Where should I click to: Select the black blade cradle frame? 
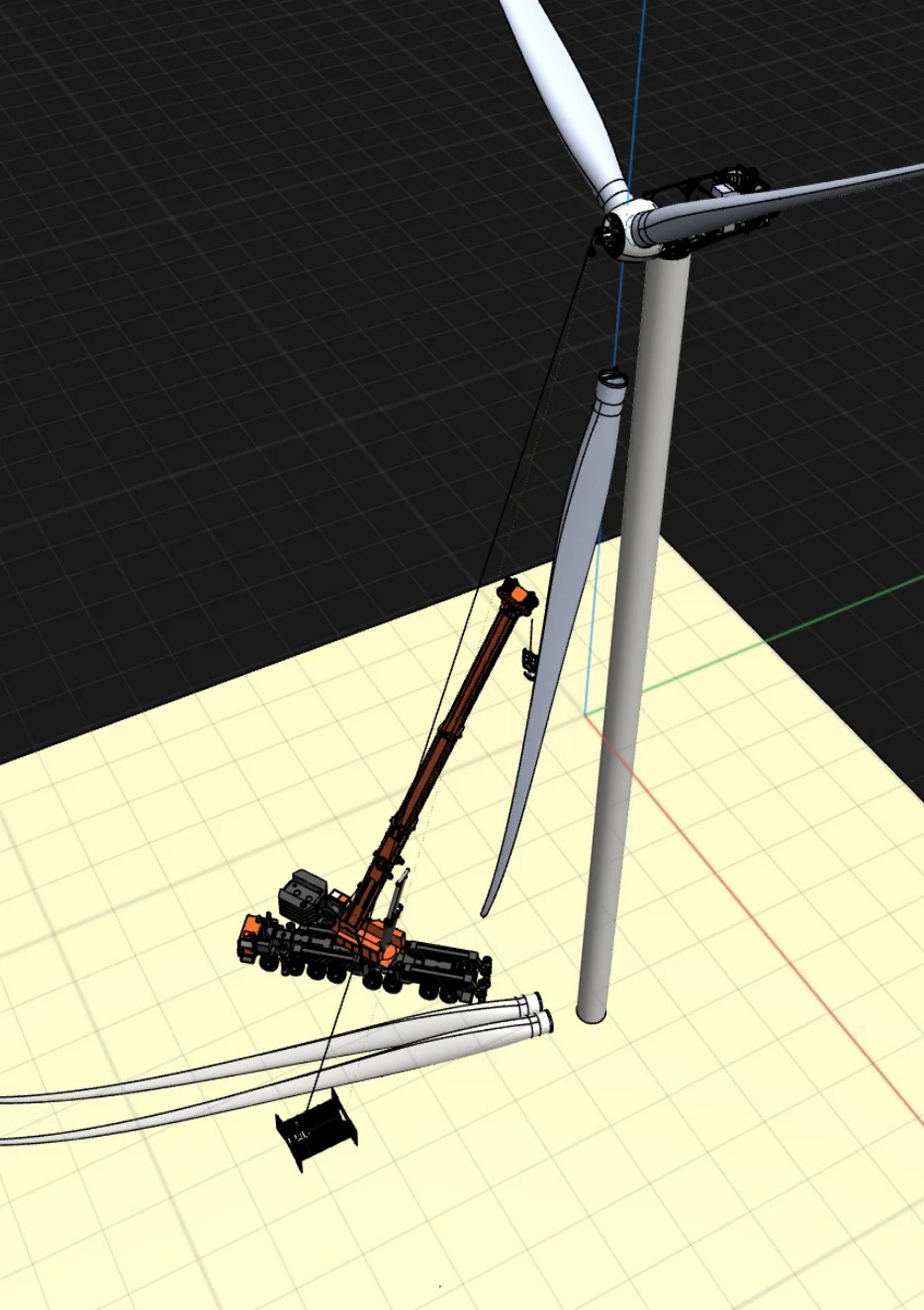317,1130
